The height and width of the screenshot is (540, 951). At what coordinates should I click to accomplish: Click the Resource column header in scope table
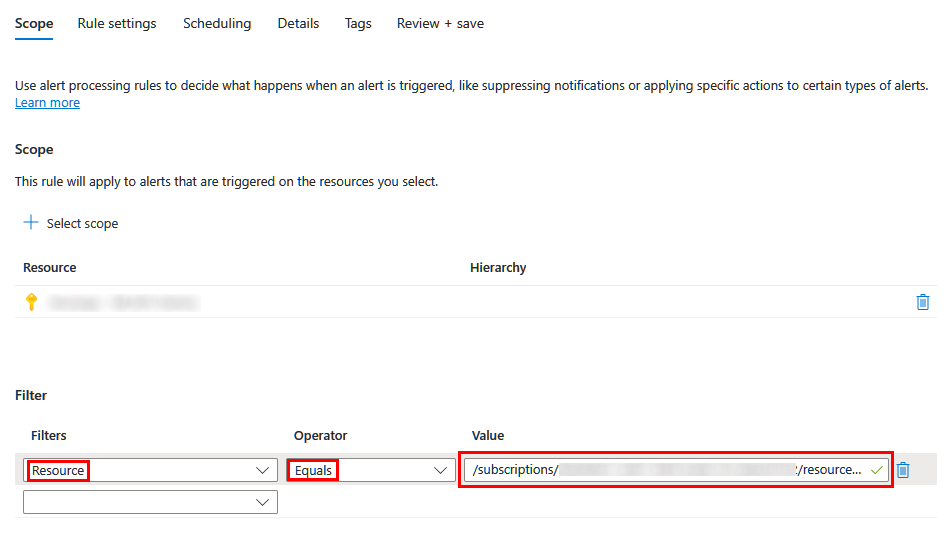click(x=50, y=268)
